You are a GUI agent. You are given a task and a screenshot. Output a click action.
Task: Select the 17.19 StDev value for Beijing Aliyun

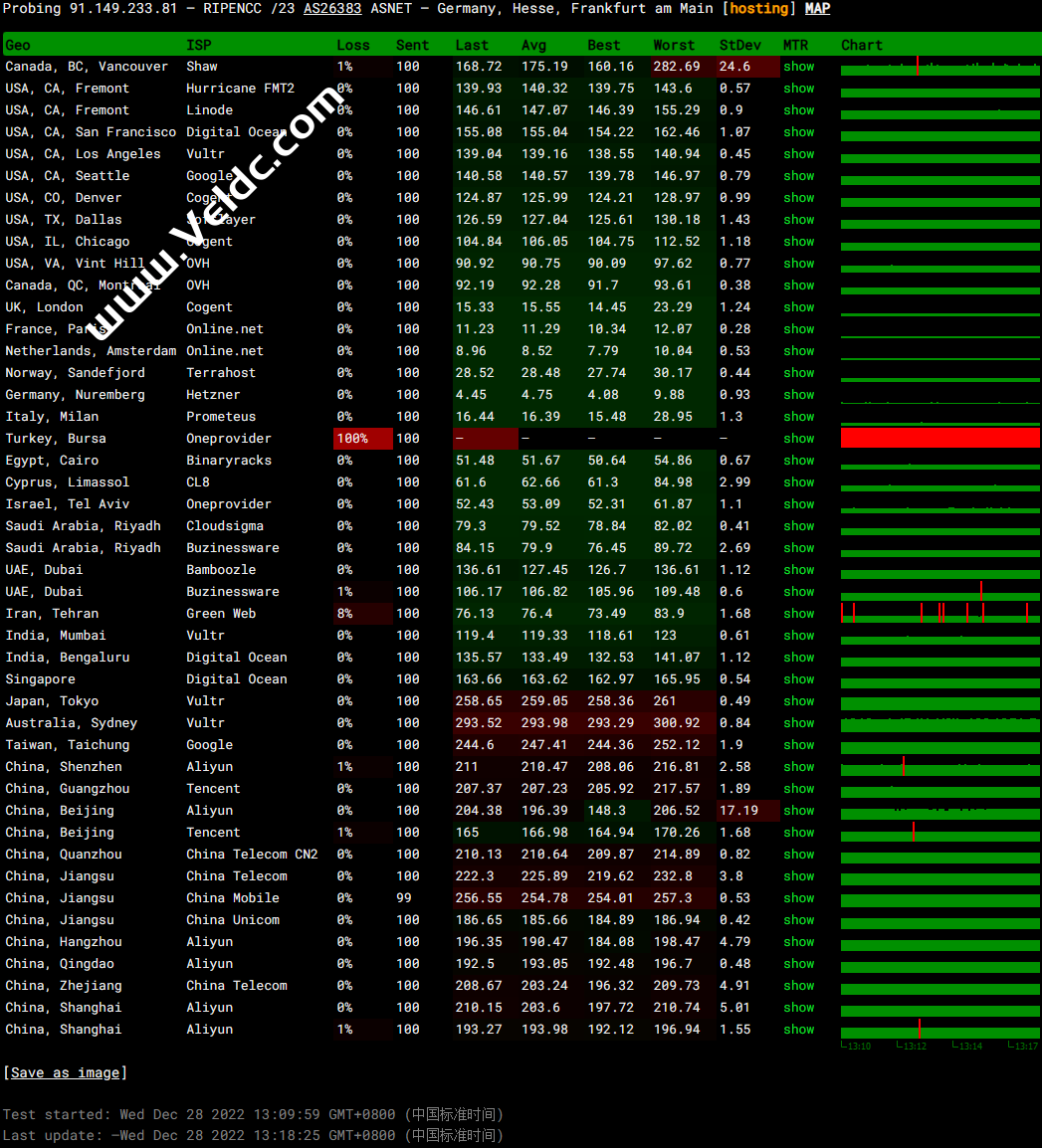coord(738,811)
